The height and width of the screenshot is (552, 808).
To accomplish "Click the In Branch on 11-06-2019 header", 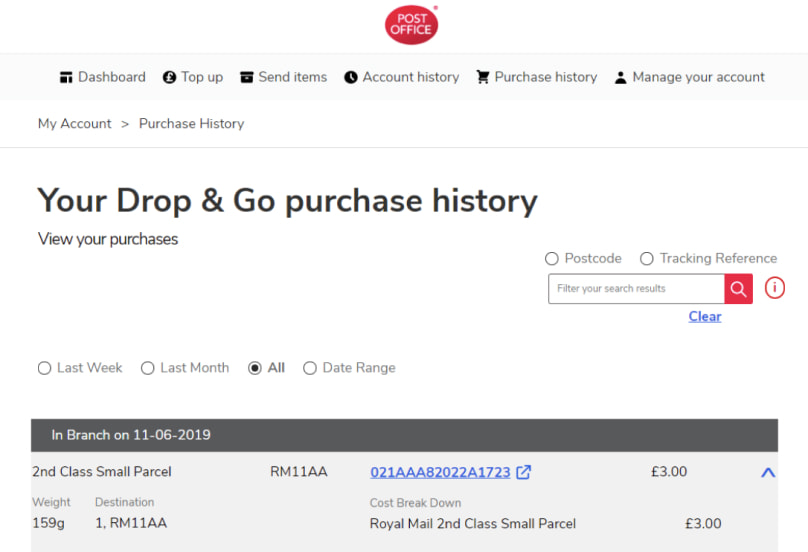I will pos(405,435).
